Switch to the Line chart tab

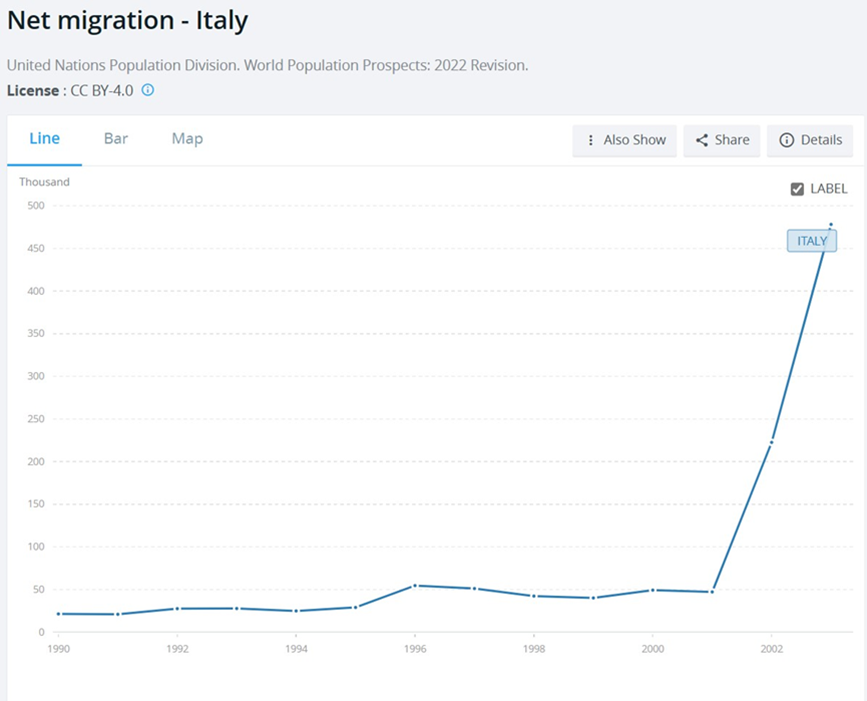coord(44,139)
